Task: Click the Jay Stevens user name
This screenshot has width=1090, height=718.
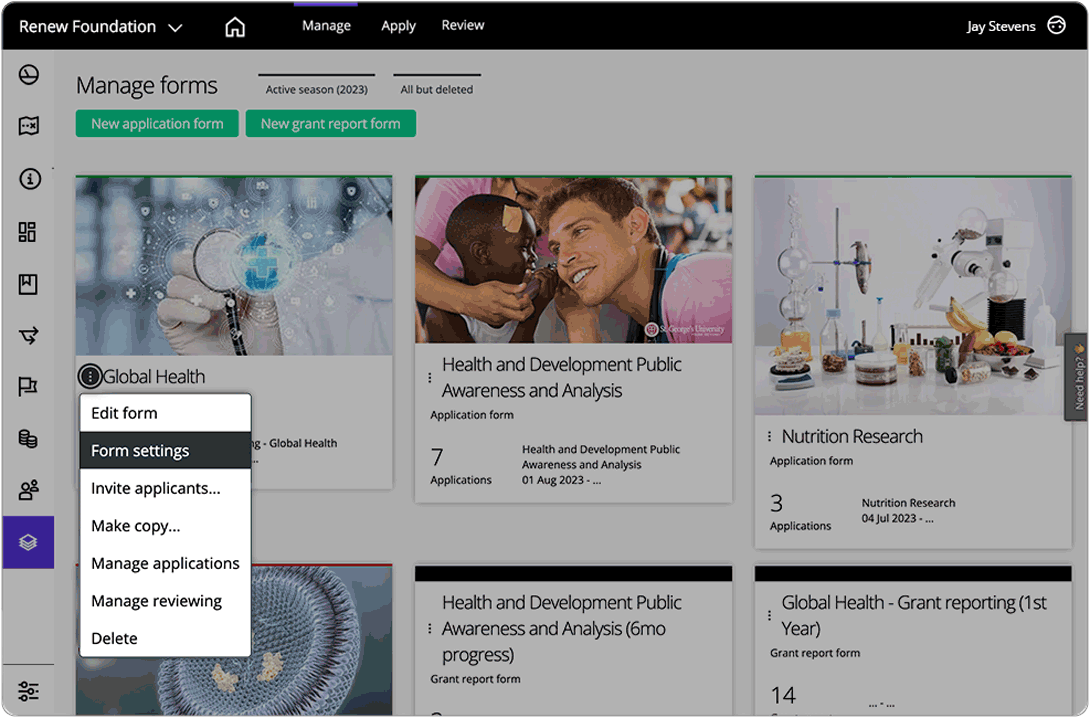Action: (x=1001, y=26)
